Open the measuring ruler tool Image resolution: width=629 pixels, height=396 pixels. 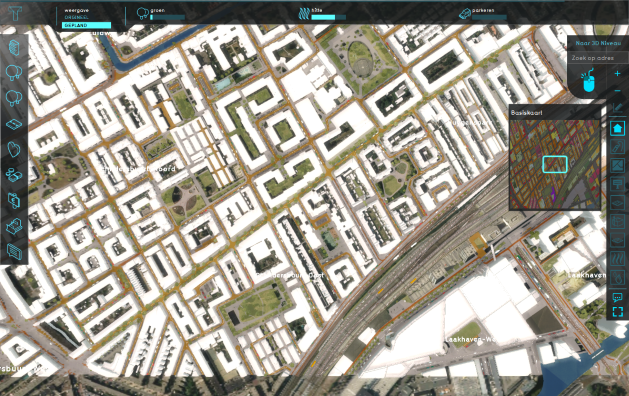coord(617,107)
